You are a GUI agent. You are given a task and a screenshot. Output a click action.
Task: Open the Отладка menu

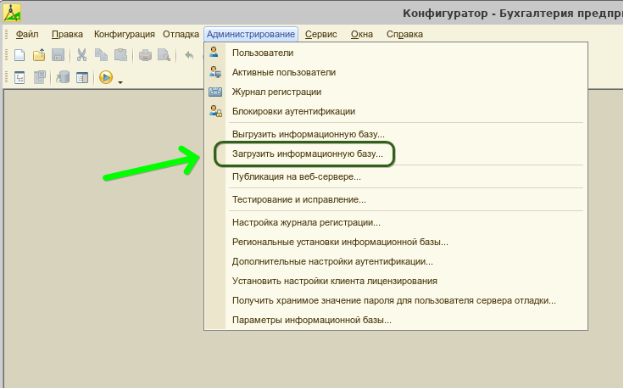point(181,34)
